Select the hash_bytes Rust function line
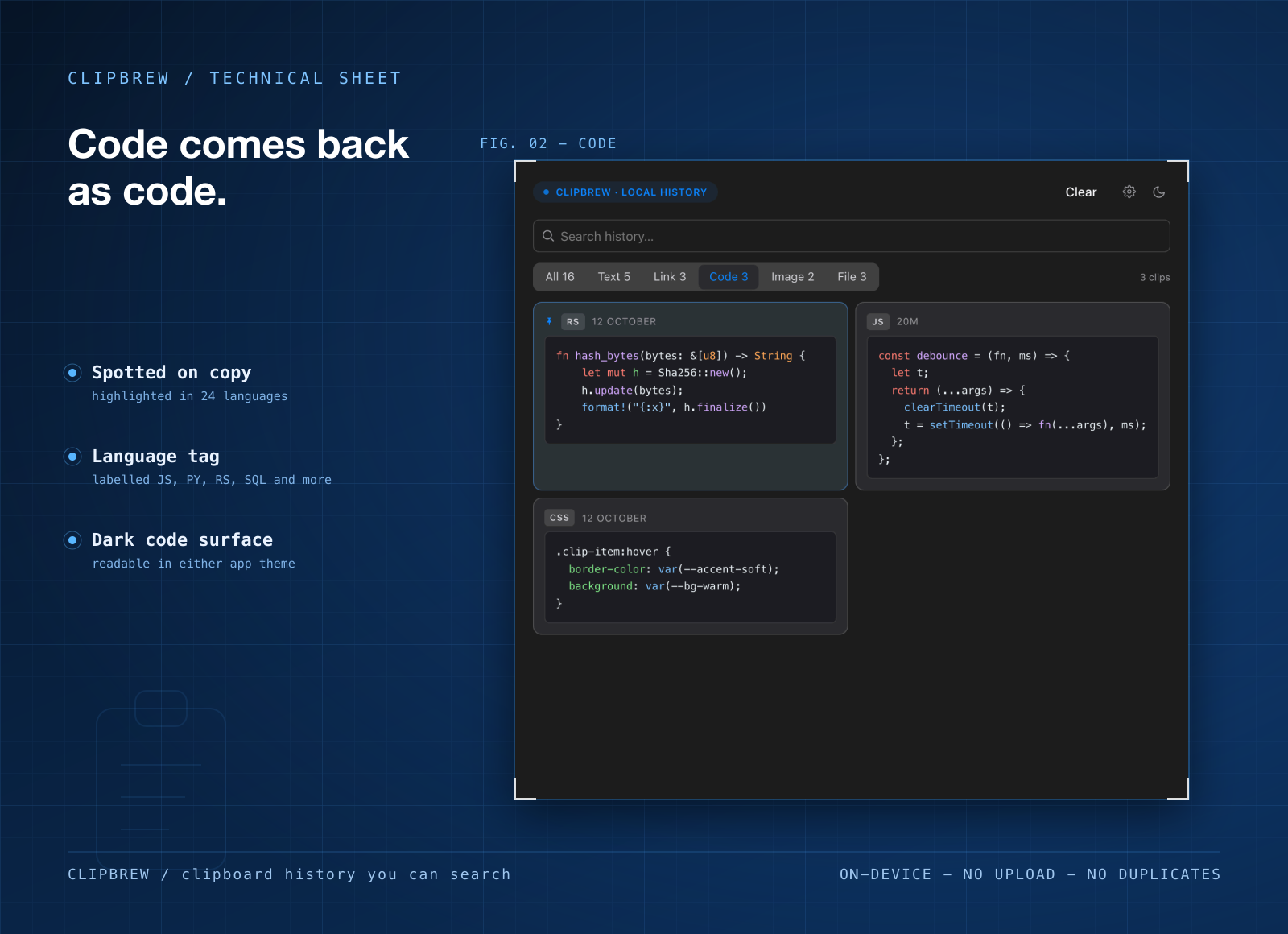Image resolution: width=1288 pixels, height=934 pixels. pyautogui.click(x=680, y=356)
